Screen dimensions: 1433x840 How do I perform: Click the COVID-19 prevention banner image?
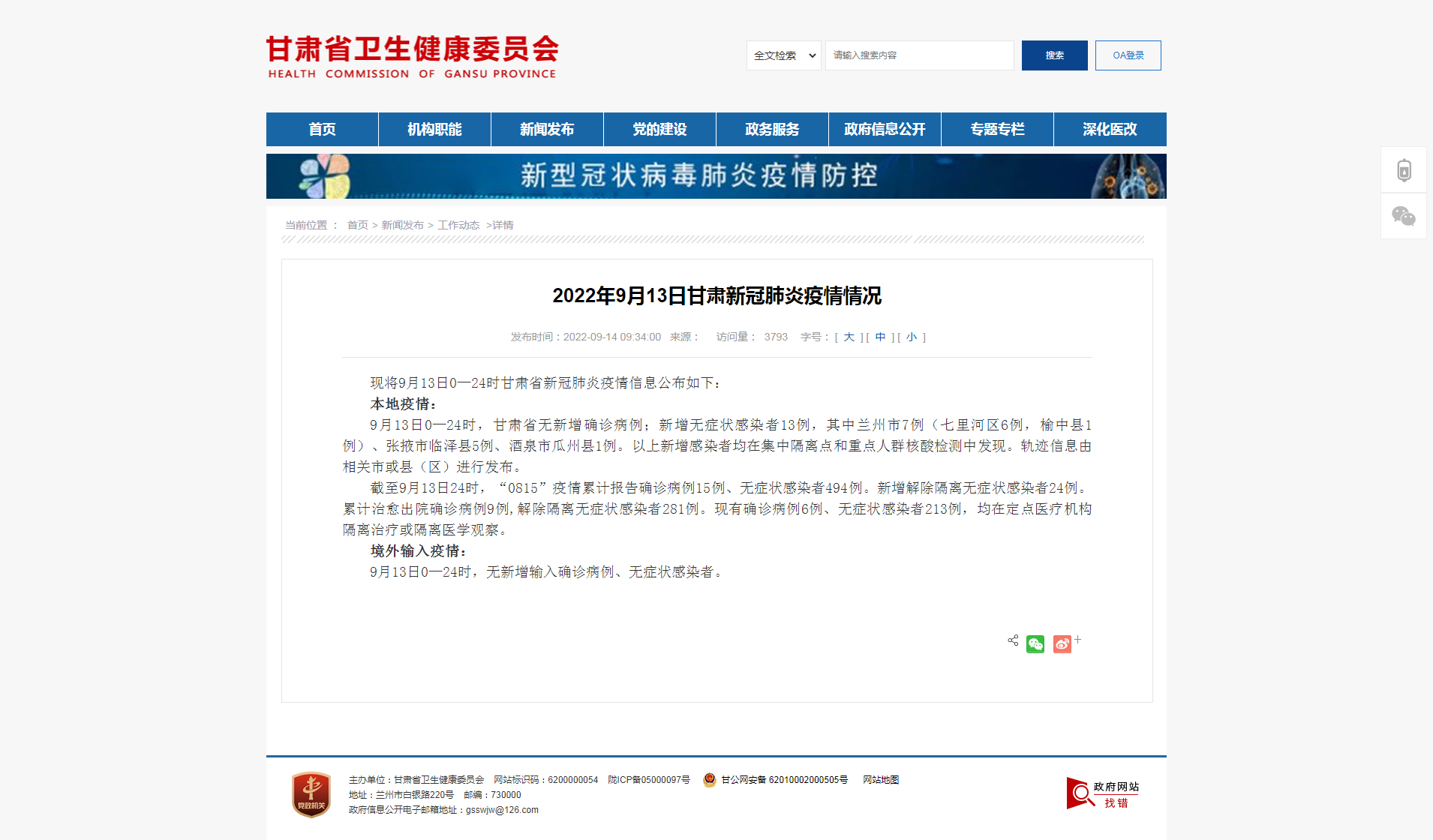pyautogui.click(x=716, y=176)
